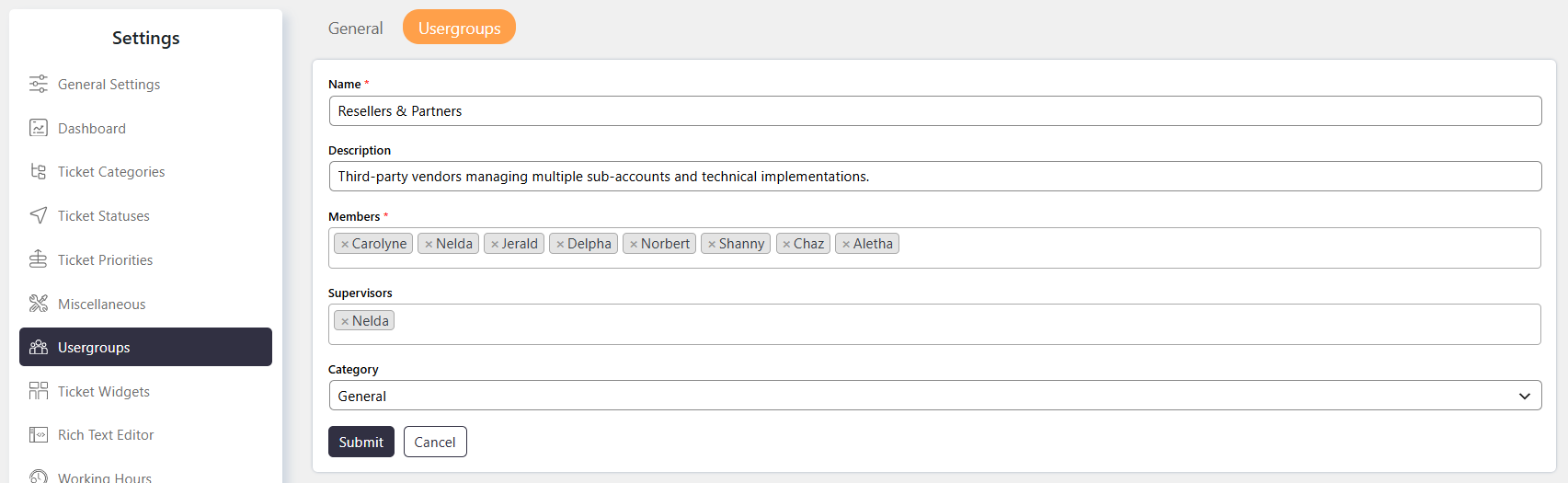1568x483 pixels.
Task: Remove Norbert from Members
Action: tap(634, 244)
